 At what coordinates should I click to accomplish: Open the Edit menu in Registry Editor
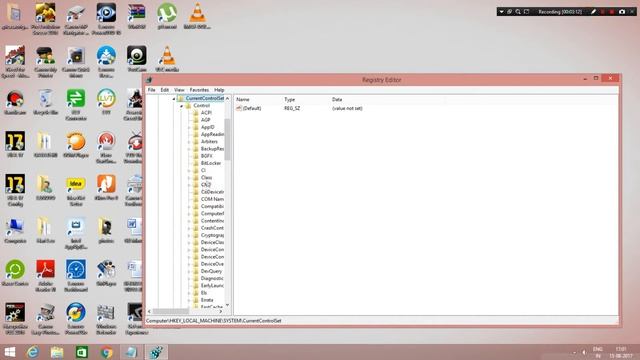pyautogui.click(x=164, y=90)
